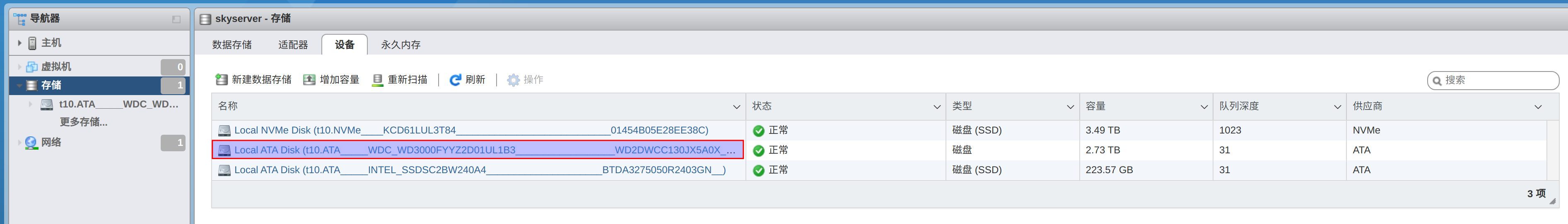Open the Type column dropdown

1070,107
